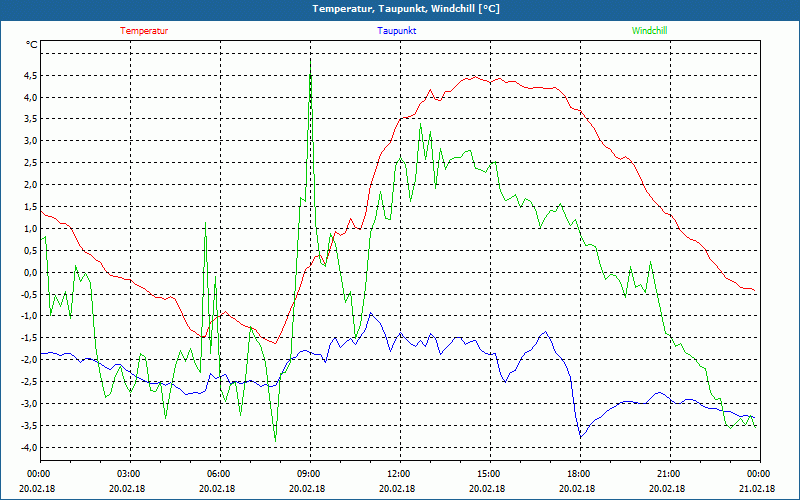
Task: Click the 4,5 y-axis value
Action: click(30, 76)
